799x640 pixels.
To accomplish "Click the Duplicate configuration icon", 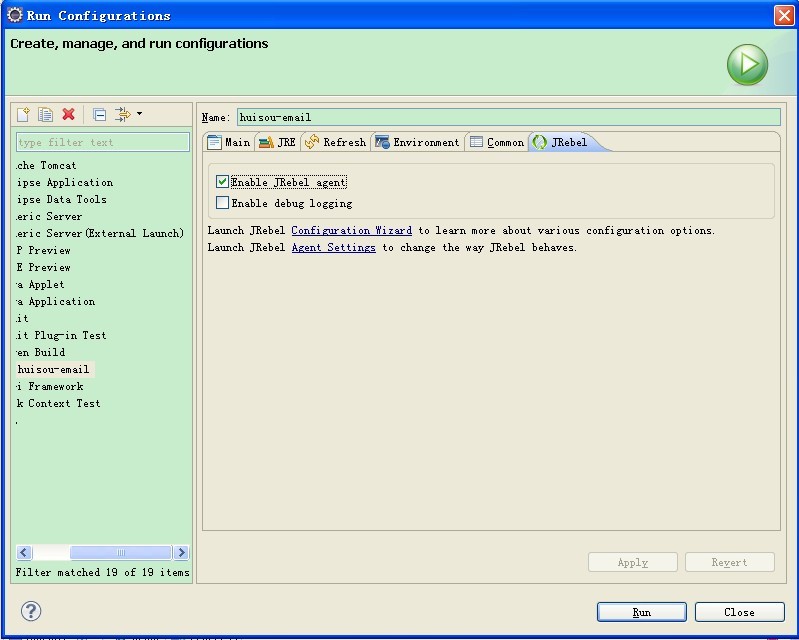I will pos(45,114).
